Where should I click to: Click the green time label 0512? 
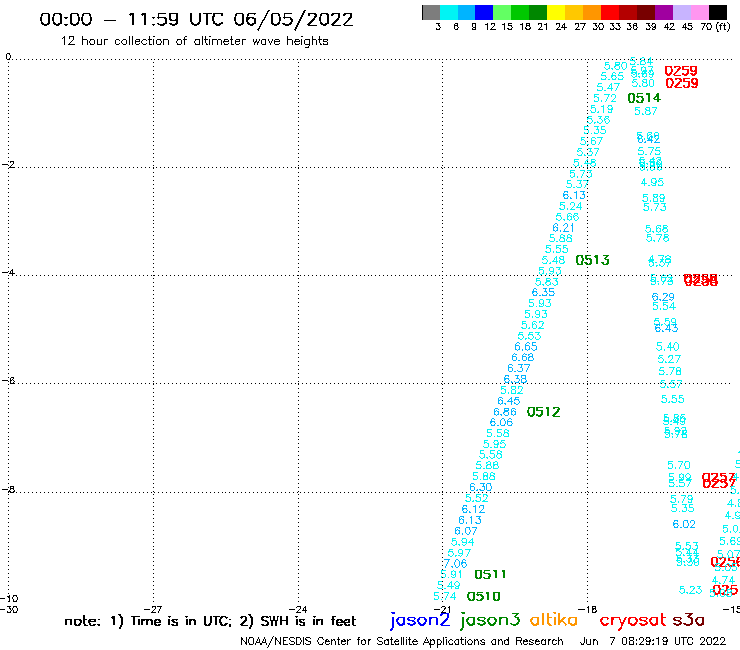tap(543, 412)
